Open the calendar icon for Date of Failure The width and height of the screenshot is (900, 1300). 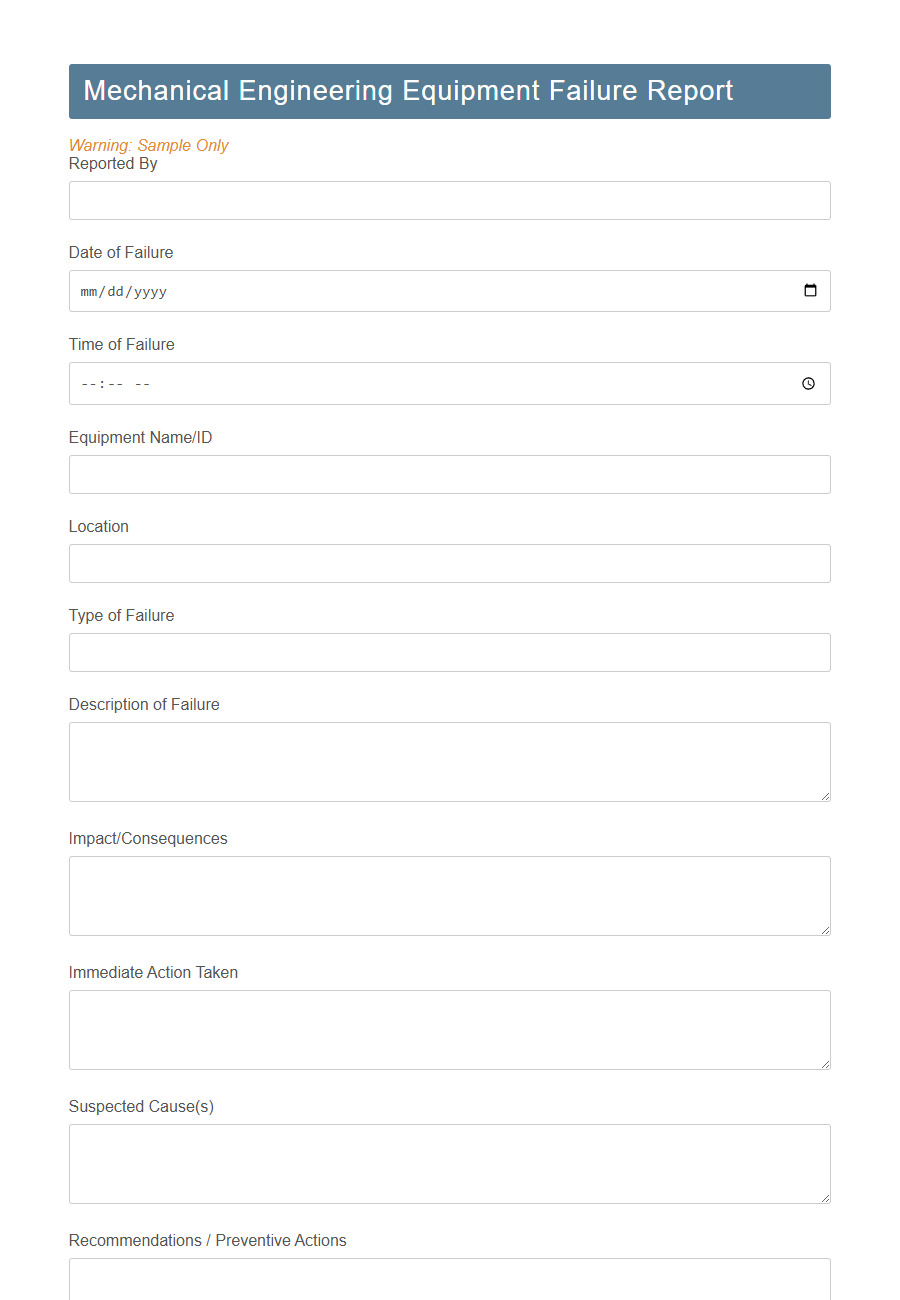click(x=810, y=290)
